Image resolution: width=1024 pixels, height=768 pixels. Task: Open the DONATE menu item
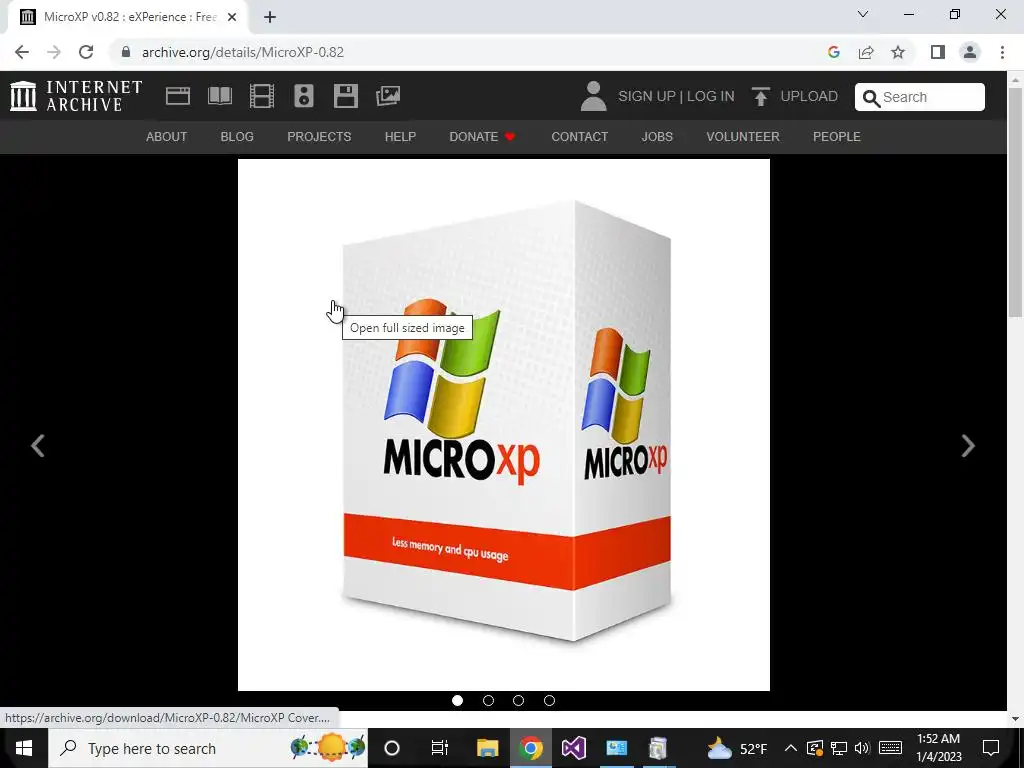click(482, 136)
